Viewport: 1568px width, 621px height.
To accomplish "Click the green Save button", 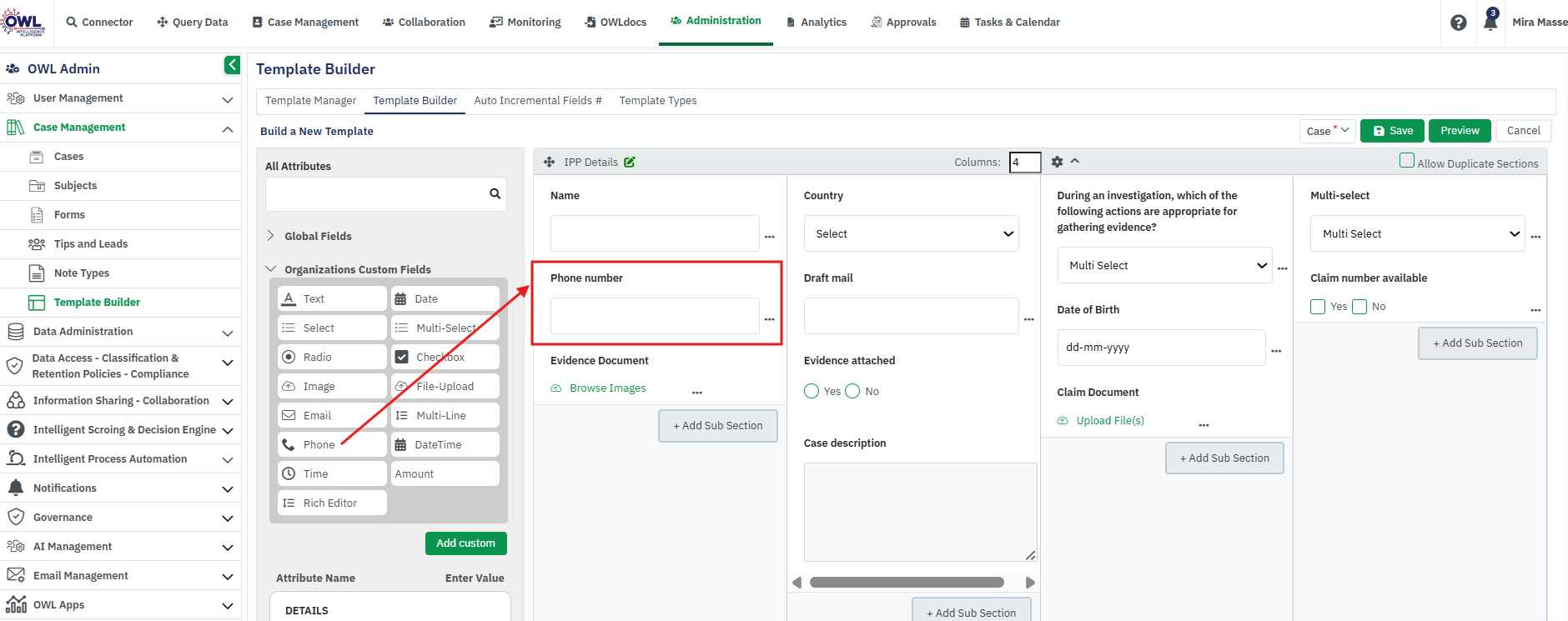I will pyautogui.click(x=1392, y=131).
